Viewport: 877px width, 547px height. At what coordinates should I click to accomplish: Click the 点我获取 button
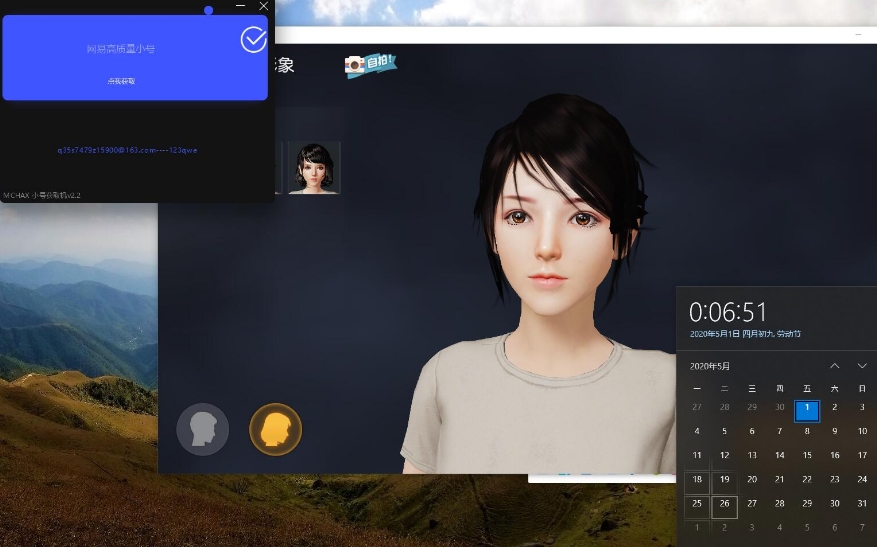pos(121,81)
